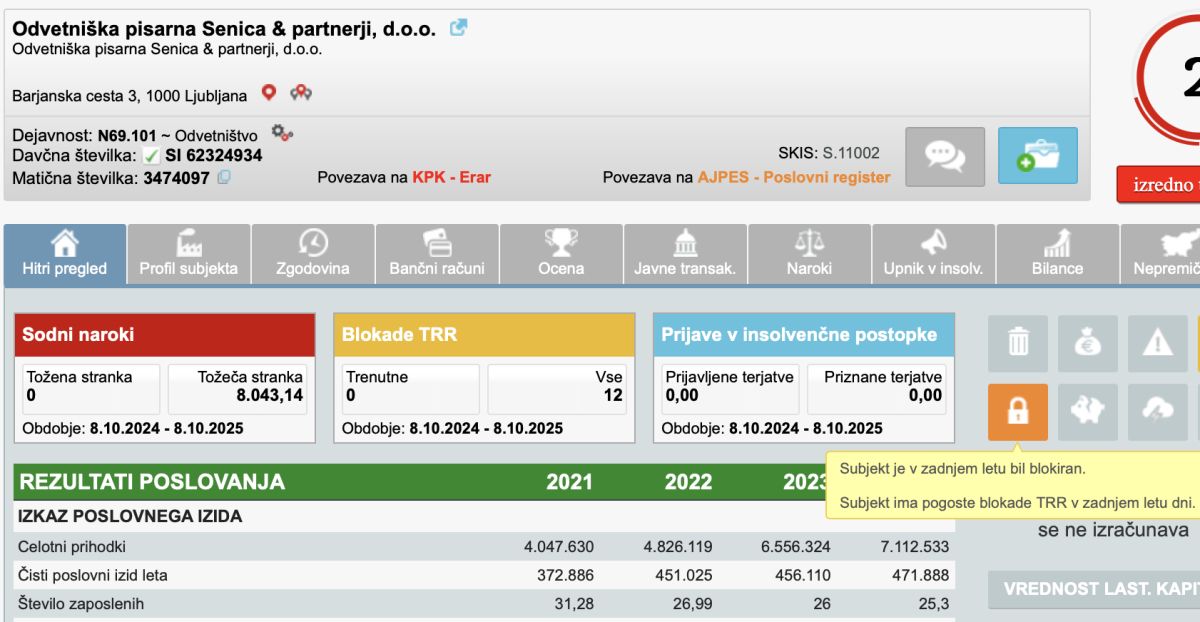This screenshot has width=1200, height=622.
Task: Switch to the Profil subjekta tab
Action: coord(189,255)
